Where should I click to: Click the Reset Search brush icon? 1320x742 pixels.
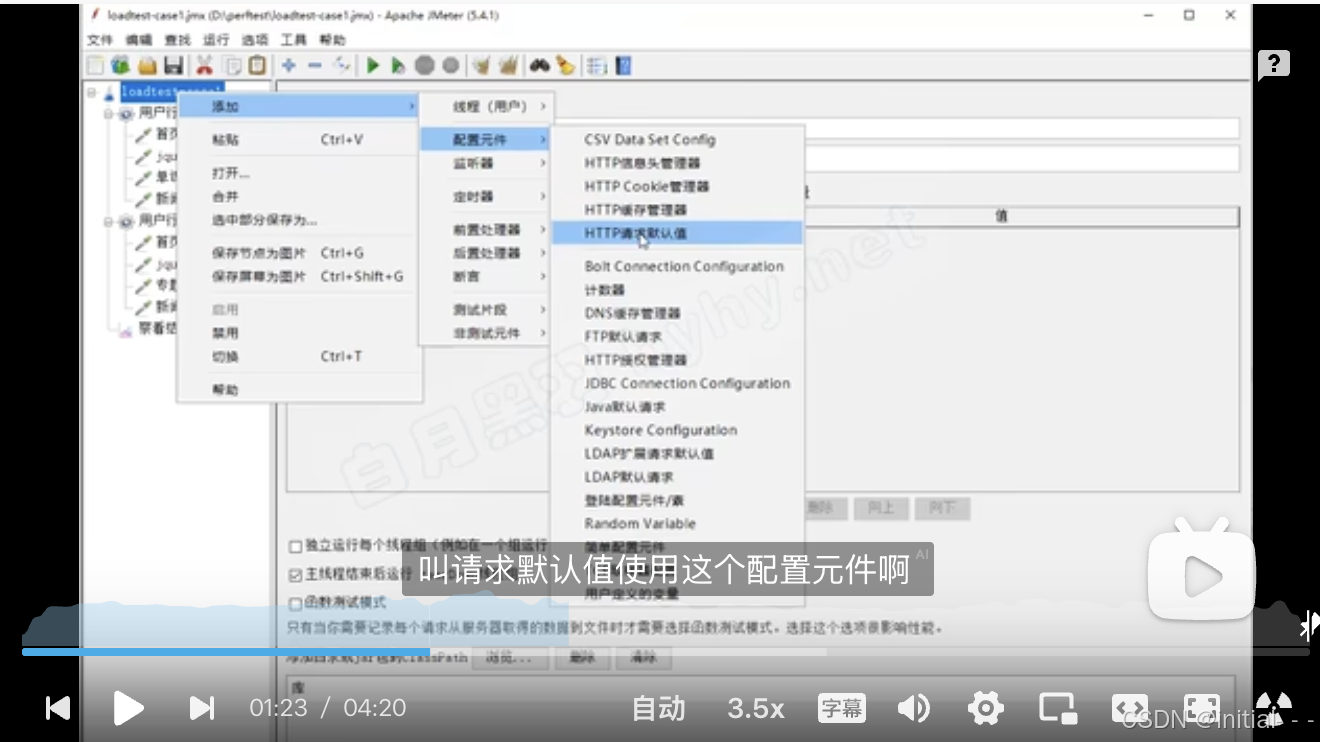click(566, 66)
